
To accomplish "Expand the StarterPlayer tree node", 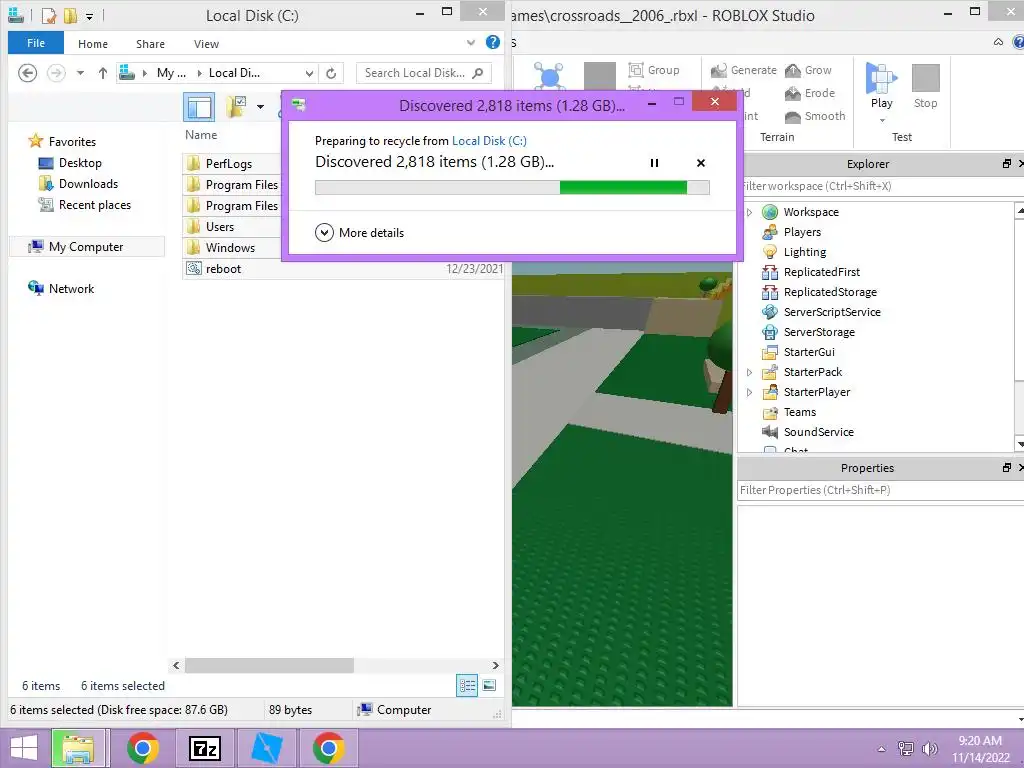I will coord(750,392).
